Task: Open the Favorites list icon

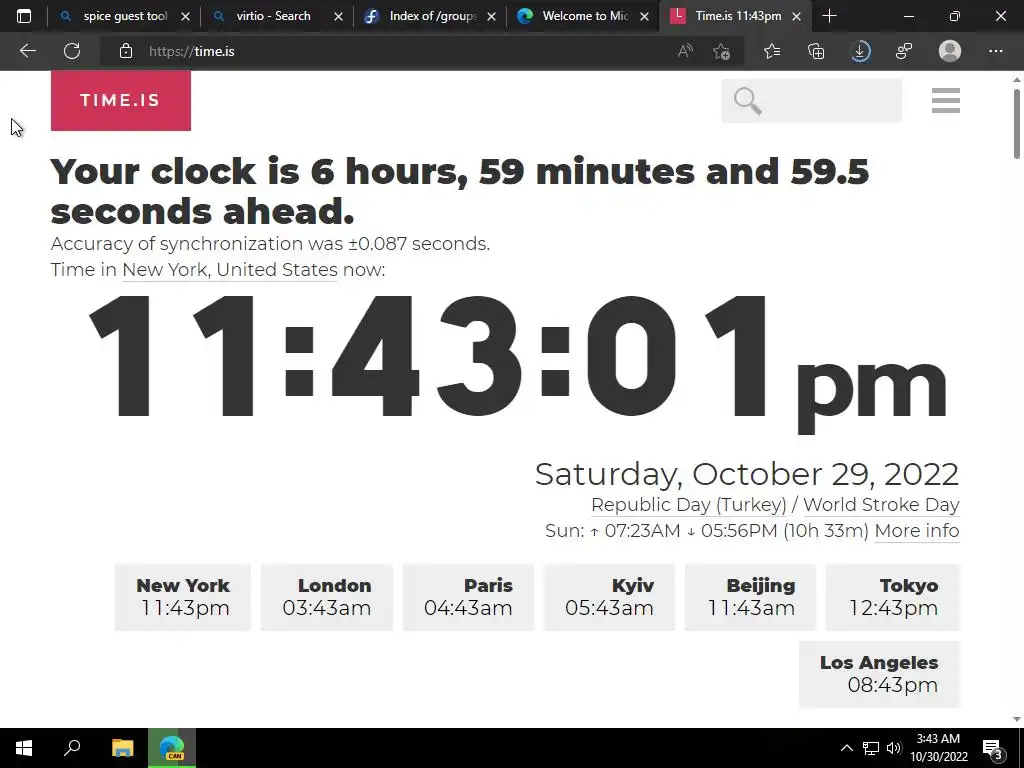Action: pyautogui.click(x=772, y=51)
